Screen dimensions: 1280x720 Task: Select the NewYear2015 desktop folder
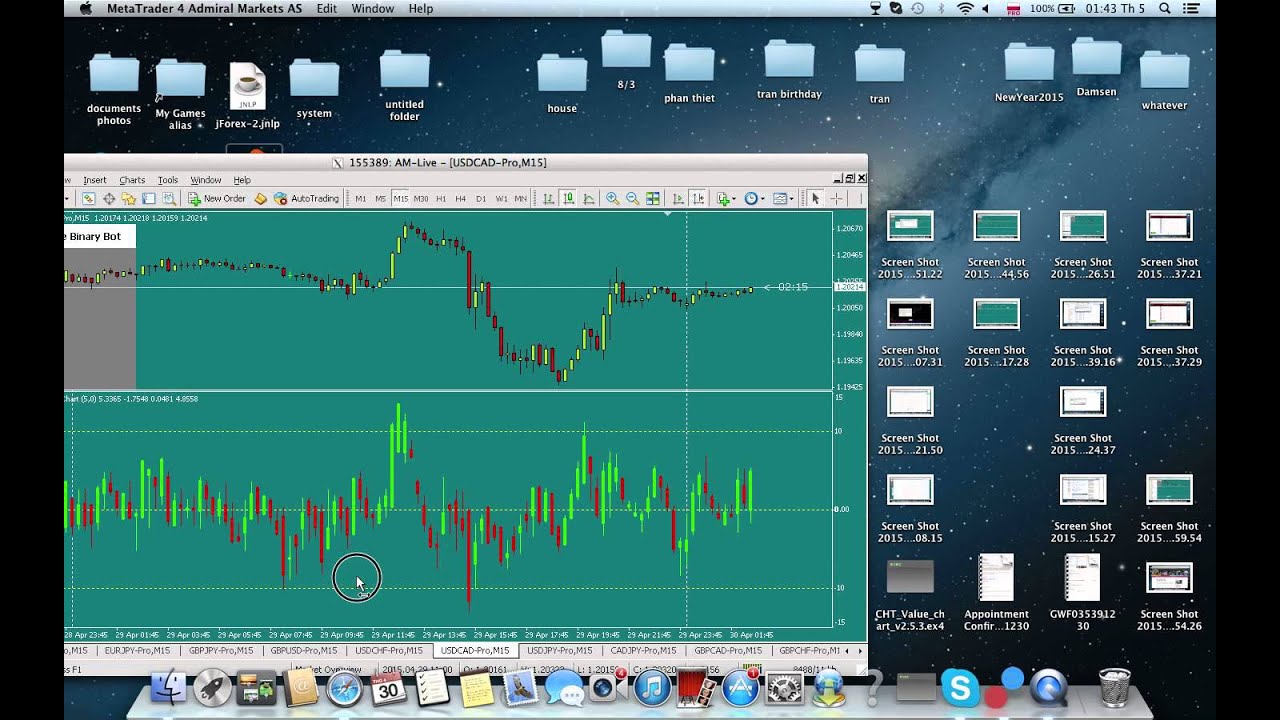pos(1029,71)
